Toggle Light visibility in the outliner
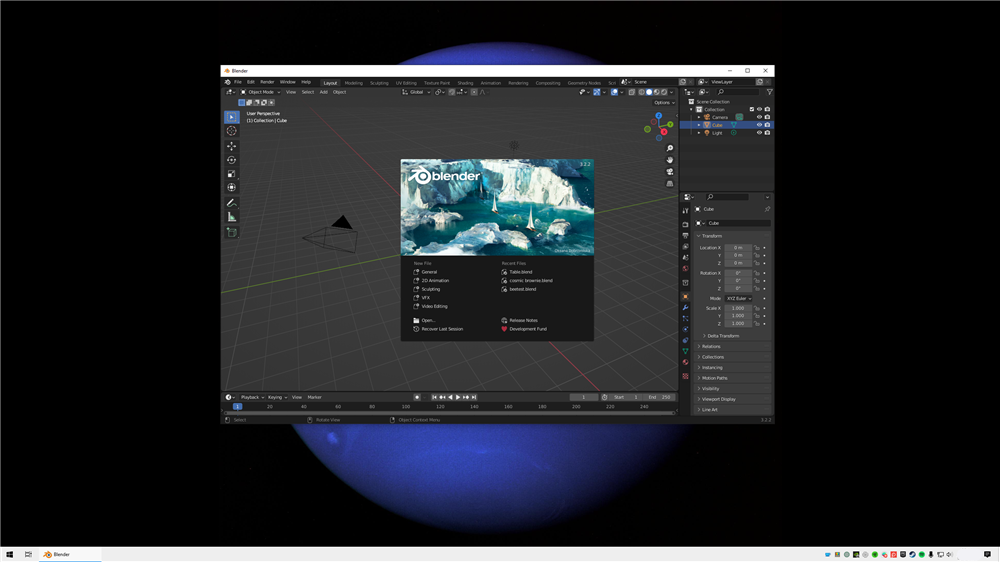The width and height of the screenshot is (1000, 562). [x=759, y=133]
